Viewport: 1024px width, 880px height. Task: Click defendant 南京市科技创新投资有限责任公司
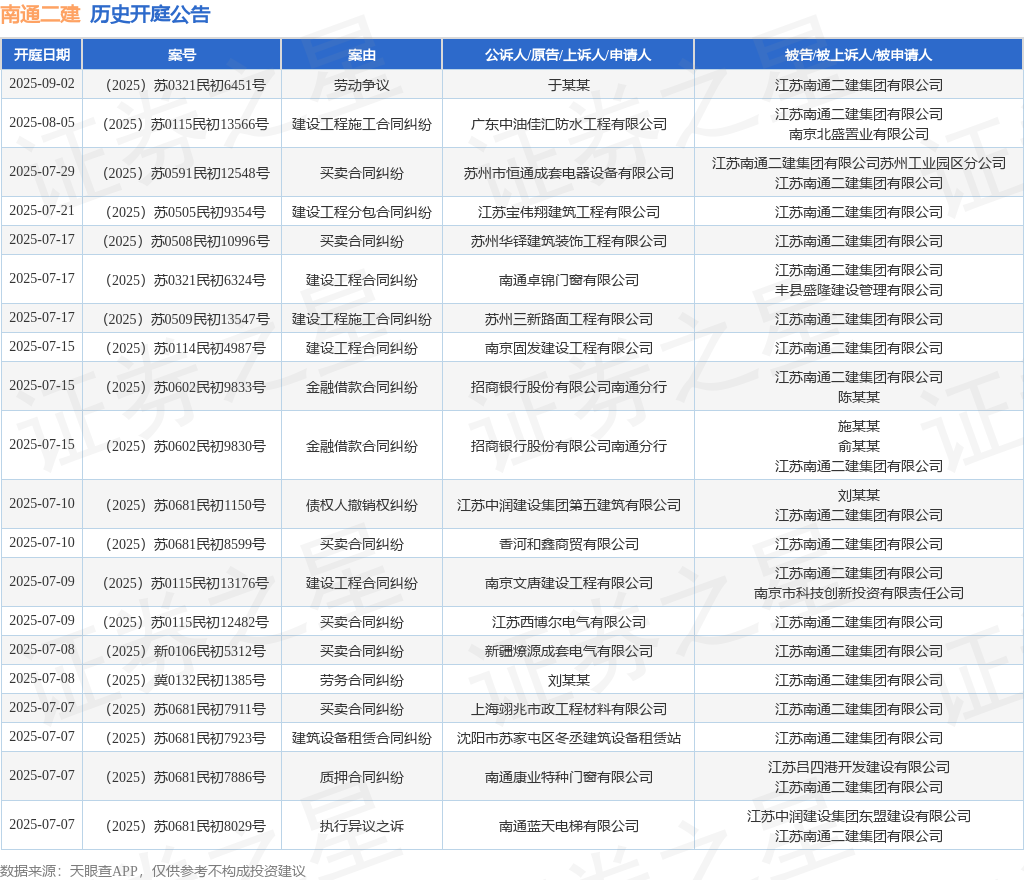pyautogui.click(x=859, y=593)
